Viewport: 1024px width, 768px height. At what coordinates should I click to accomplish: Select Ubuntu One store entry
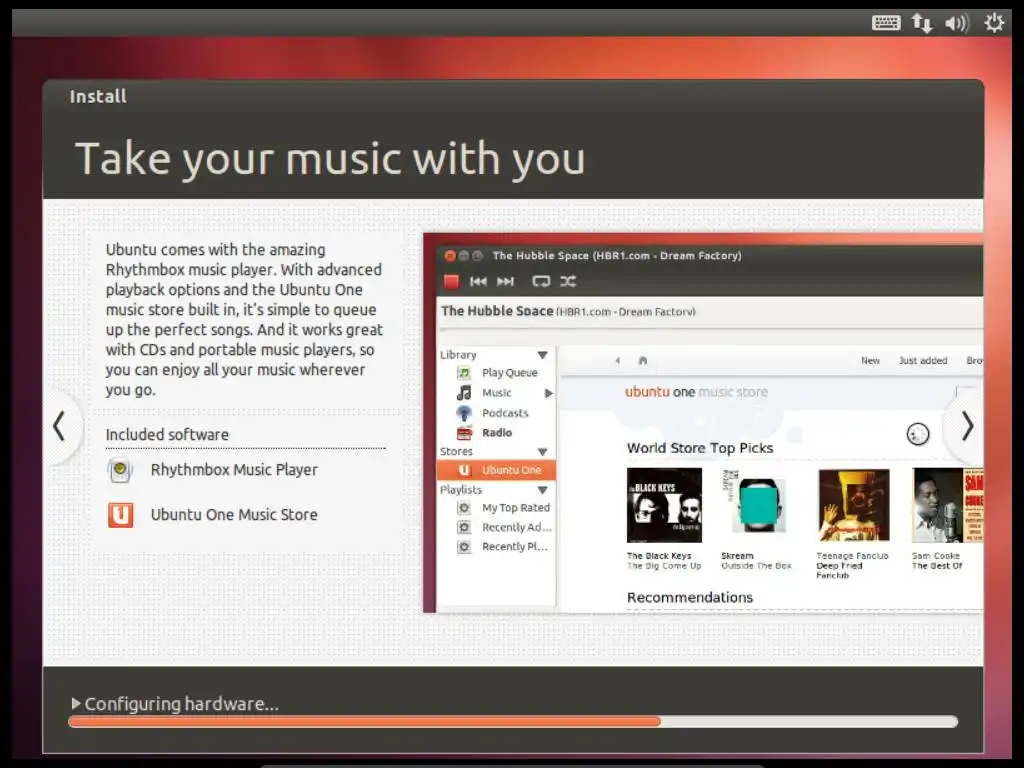click(496, 470)
